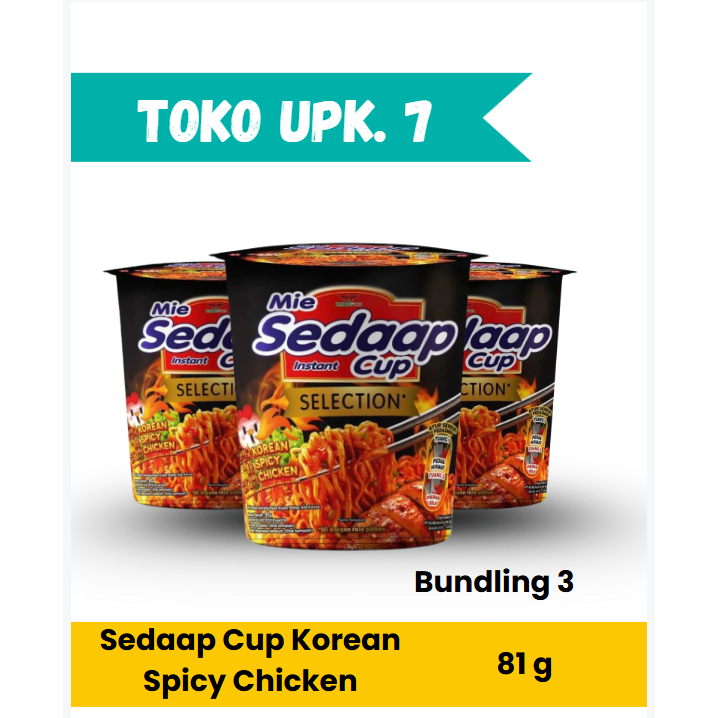
Task: Click the 81 g weight text
Action: (x=524, y=665)
